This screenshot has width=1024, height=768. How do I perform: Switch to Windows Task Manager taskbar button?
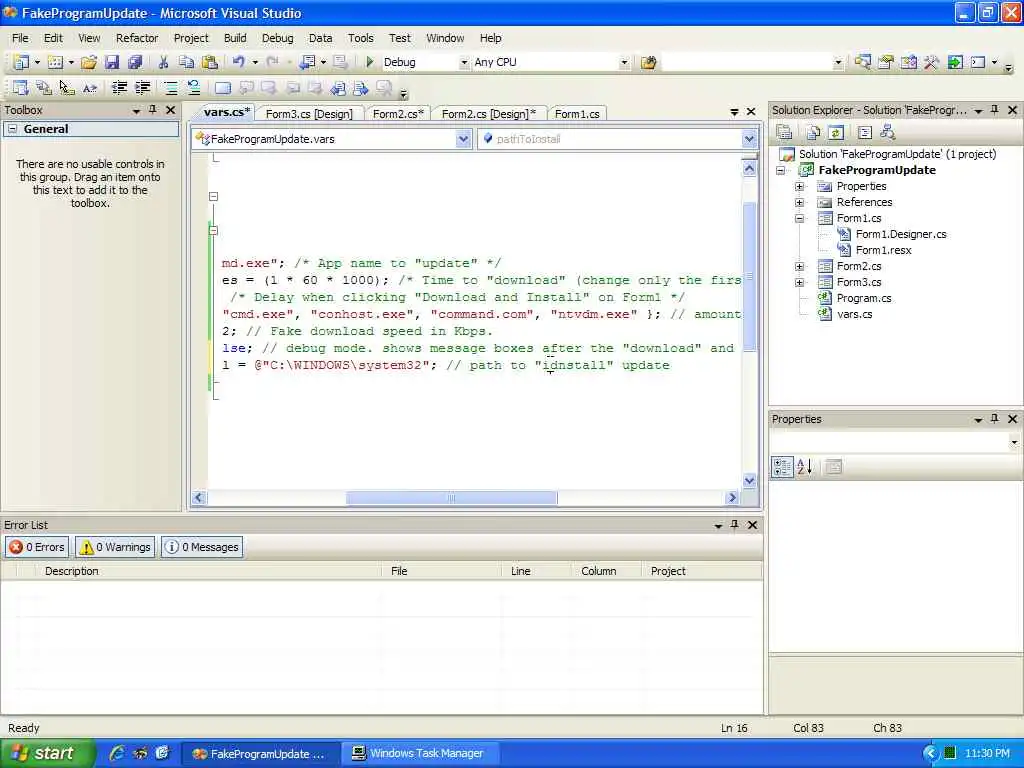coord(419,753)
